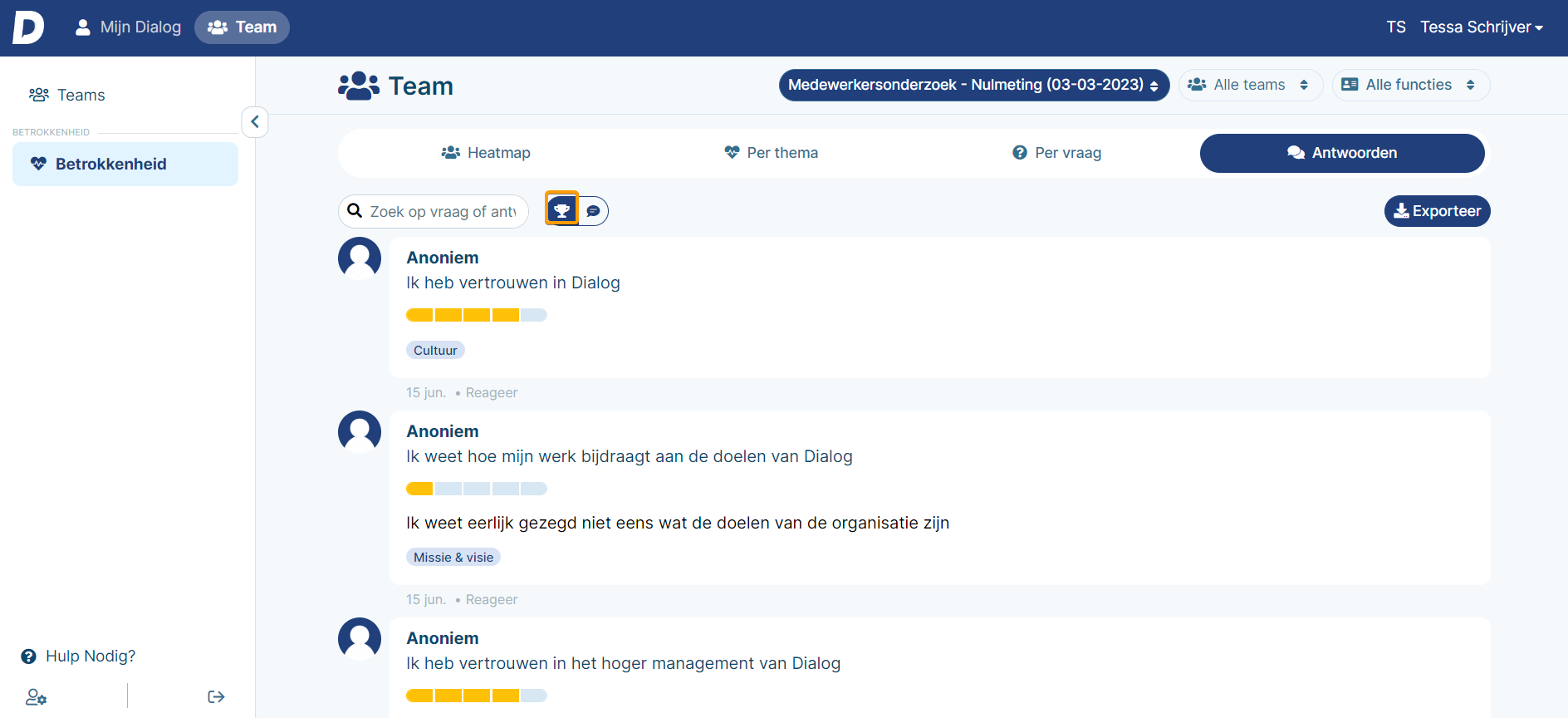Click the rating bar under hoger management
Image resolution: width=1568 pixels, height=718 pixels.
(477, 696)
